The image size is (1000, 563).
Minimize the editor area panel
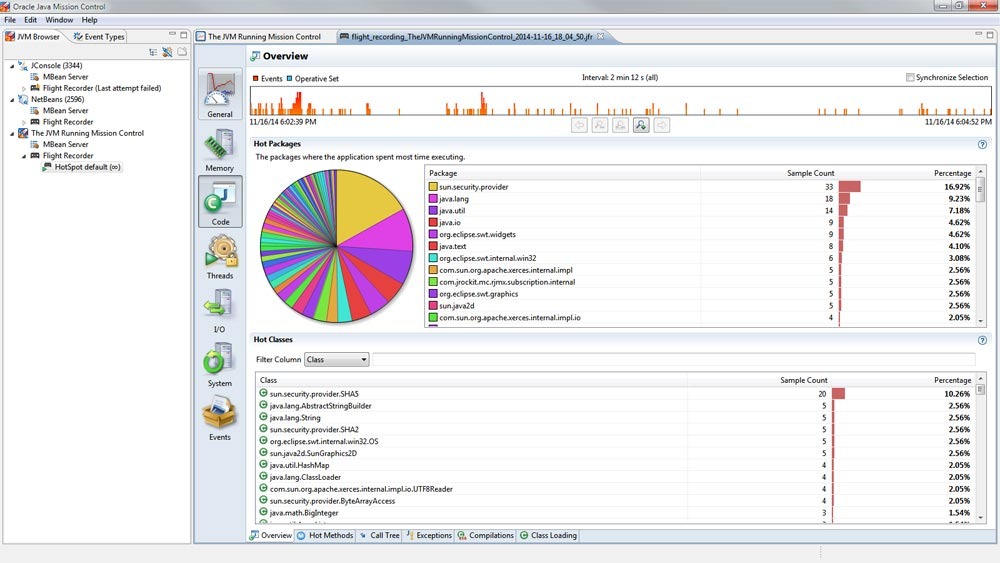tap(978, 34)
